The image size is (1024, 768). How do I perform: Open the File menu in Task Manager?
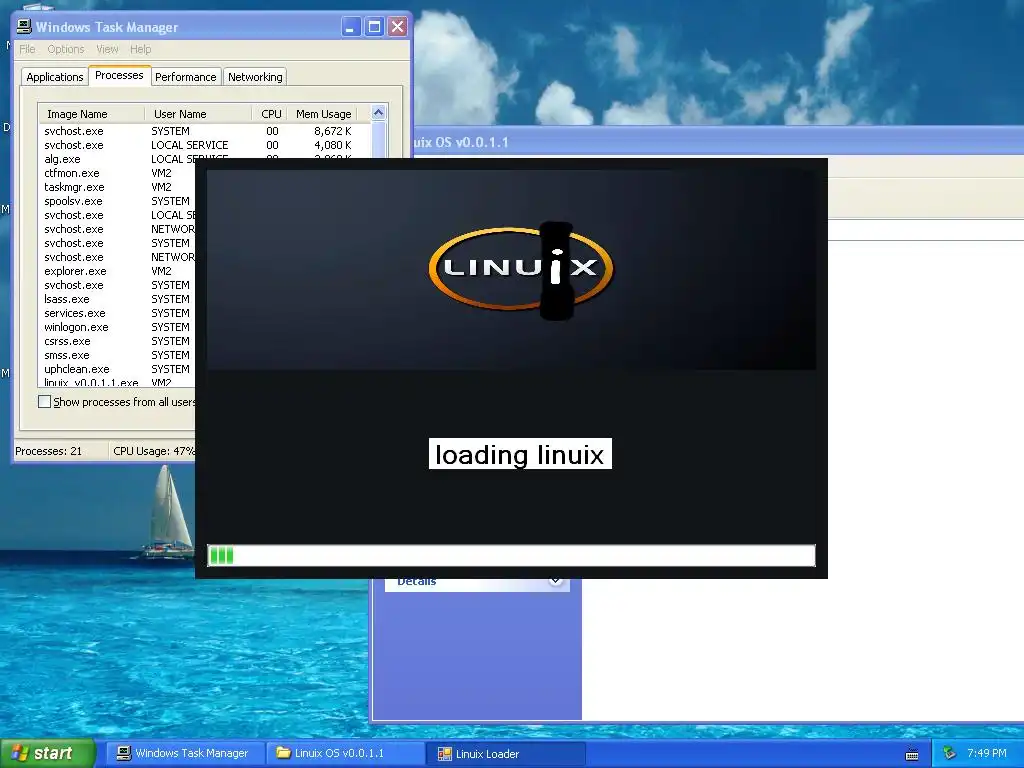coord(27,49)
